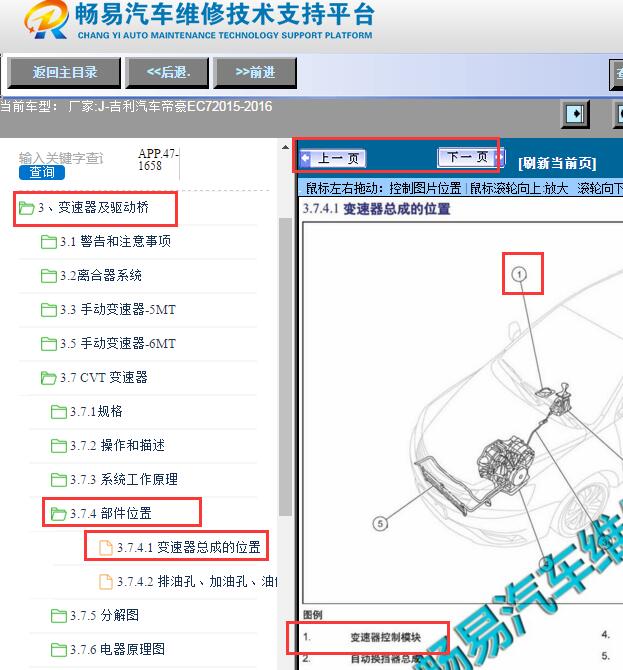The width and height of the screenshot is (623, 670).
Task: Open the 3.7.2 操作和描述 folder
Action: tap(118, 446)
